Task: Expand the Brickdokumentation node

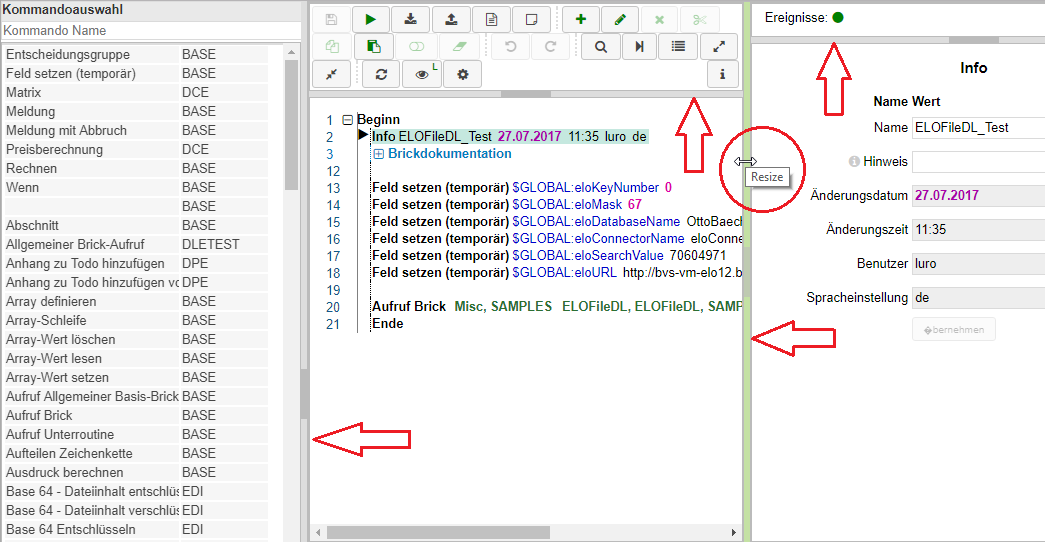Action: coord(378,154)
